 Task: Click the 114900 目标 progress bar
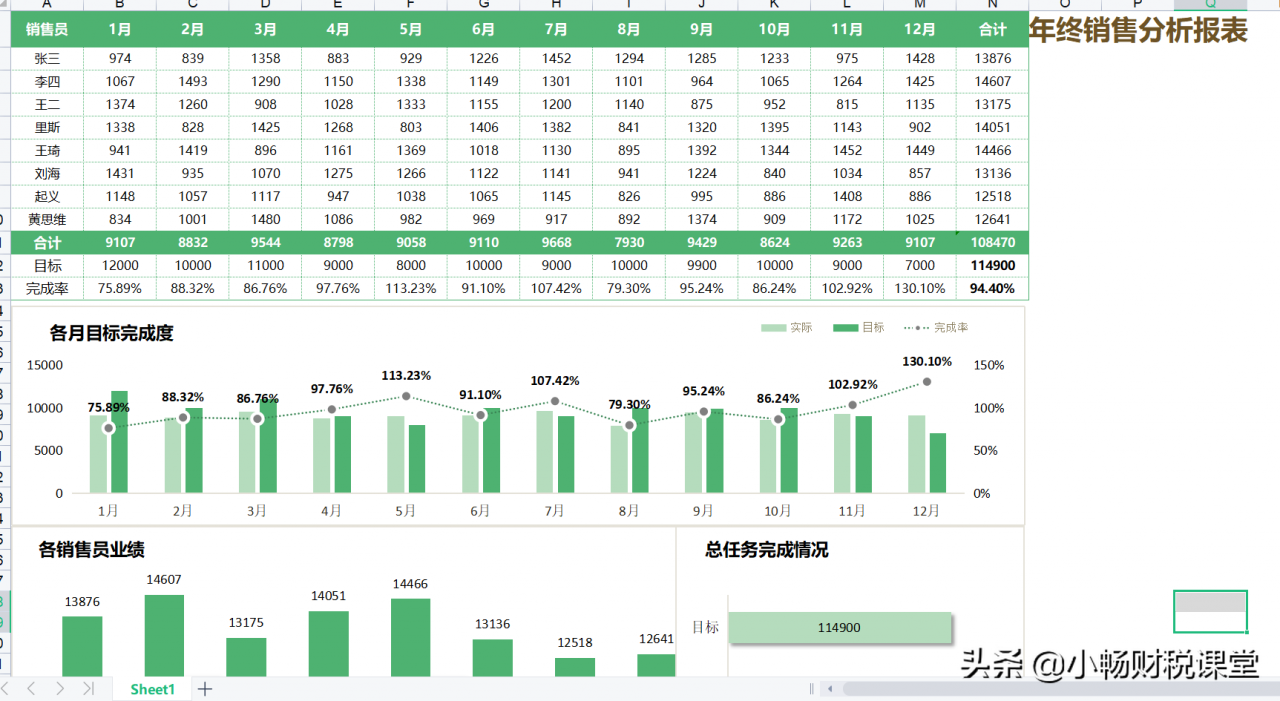click(x=840, y=627)
